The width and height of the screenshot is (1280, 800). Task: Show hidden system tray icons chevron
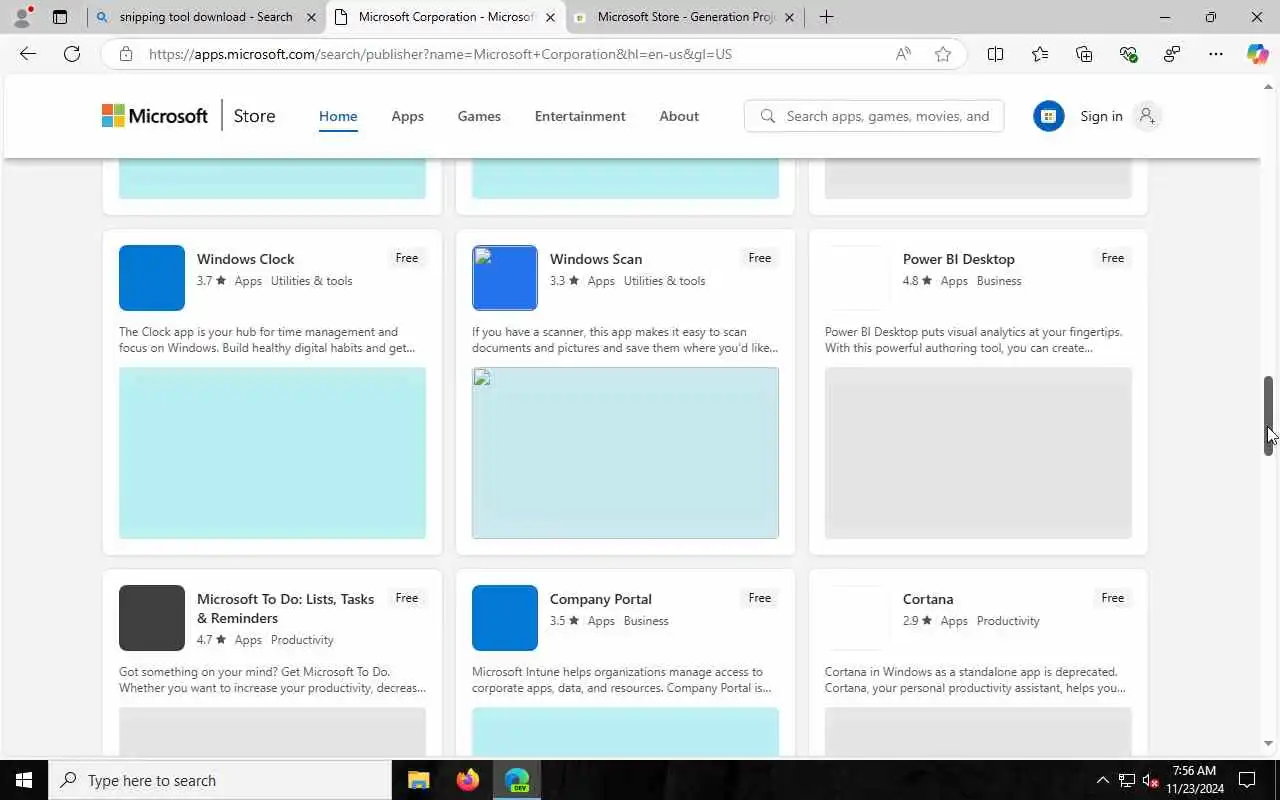pyautogui.click(x=1103, y=780)
